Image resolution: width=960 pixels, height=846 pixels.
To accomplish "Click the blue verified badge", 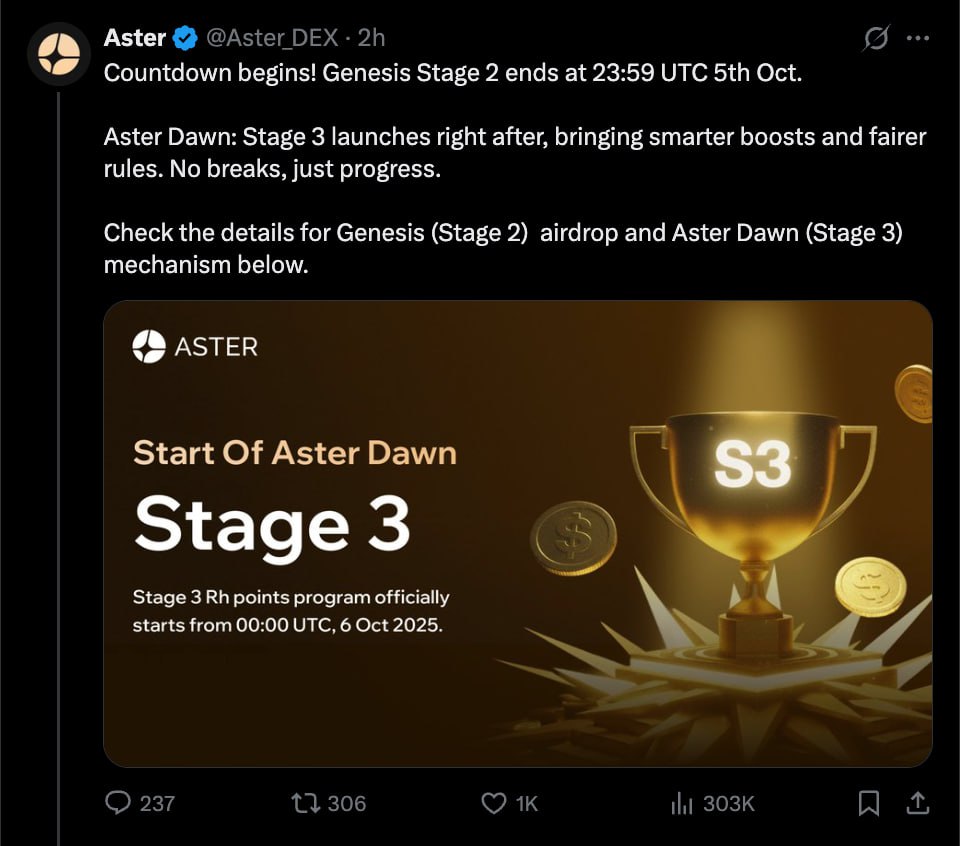I will coord(185,38).
